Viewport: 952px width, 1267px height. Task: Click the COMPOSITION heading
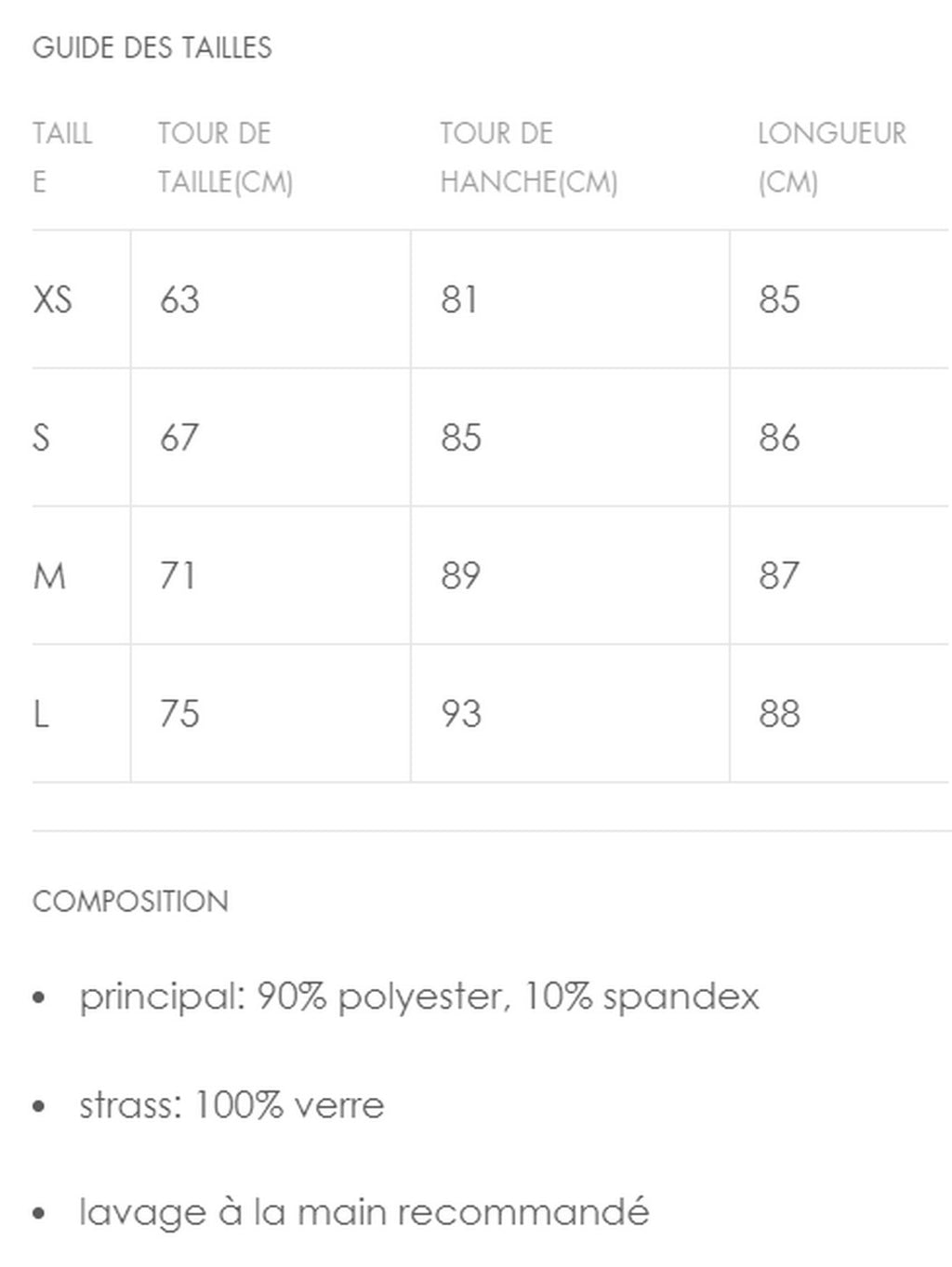pyautogui.click(x=130, y=901)
